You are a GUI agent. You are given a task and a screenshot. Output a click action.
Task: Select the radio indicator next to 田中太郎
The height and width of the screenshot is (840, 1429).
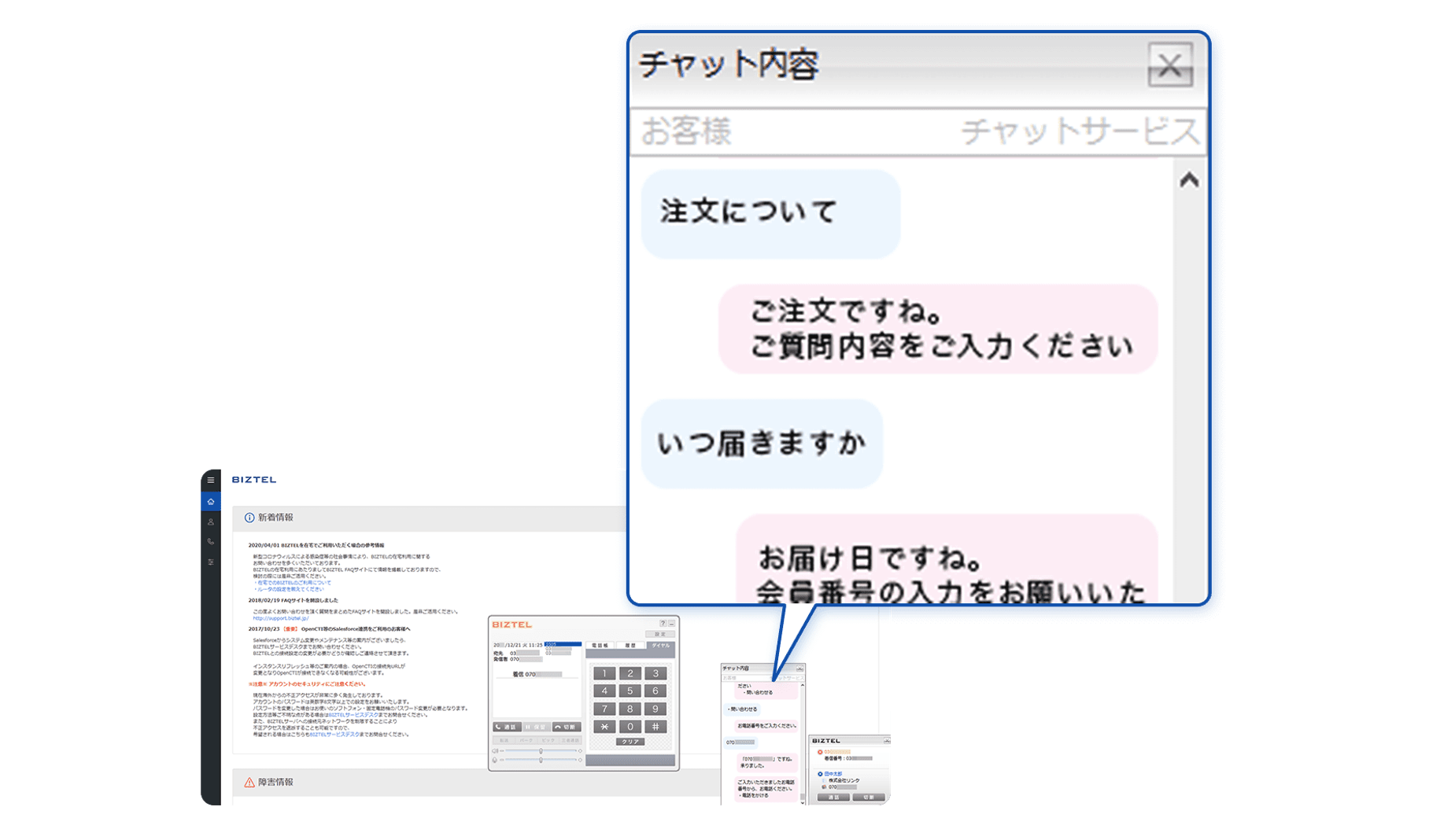tap(820, 774)
